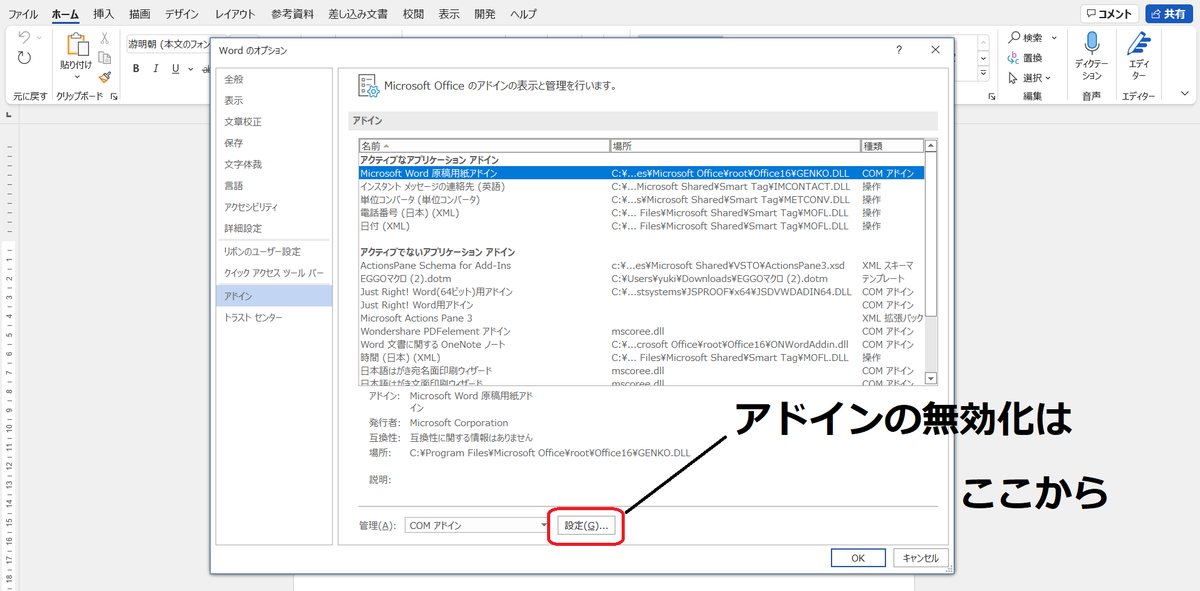Screen dimensions: 1200x591
Task: Open クイック アクセス ツール バー category
Action: [273, 273]
